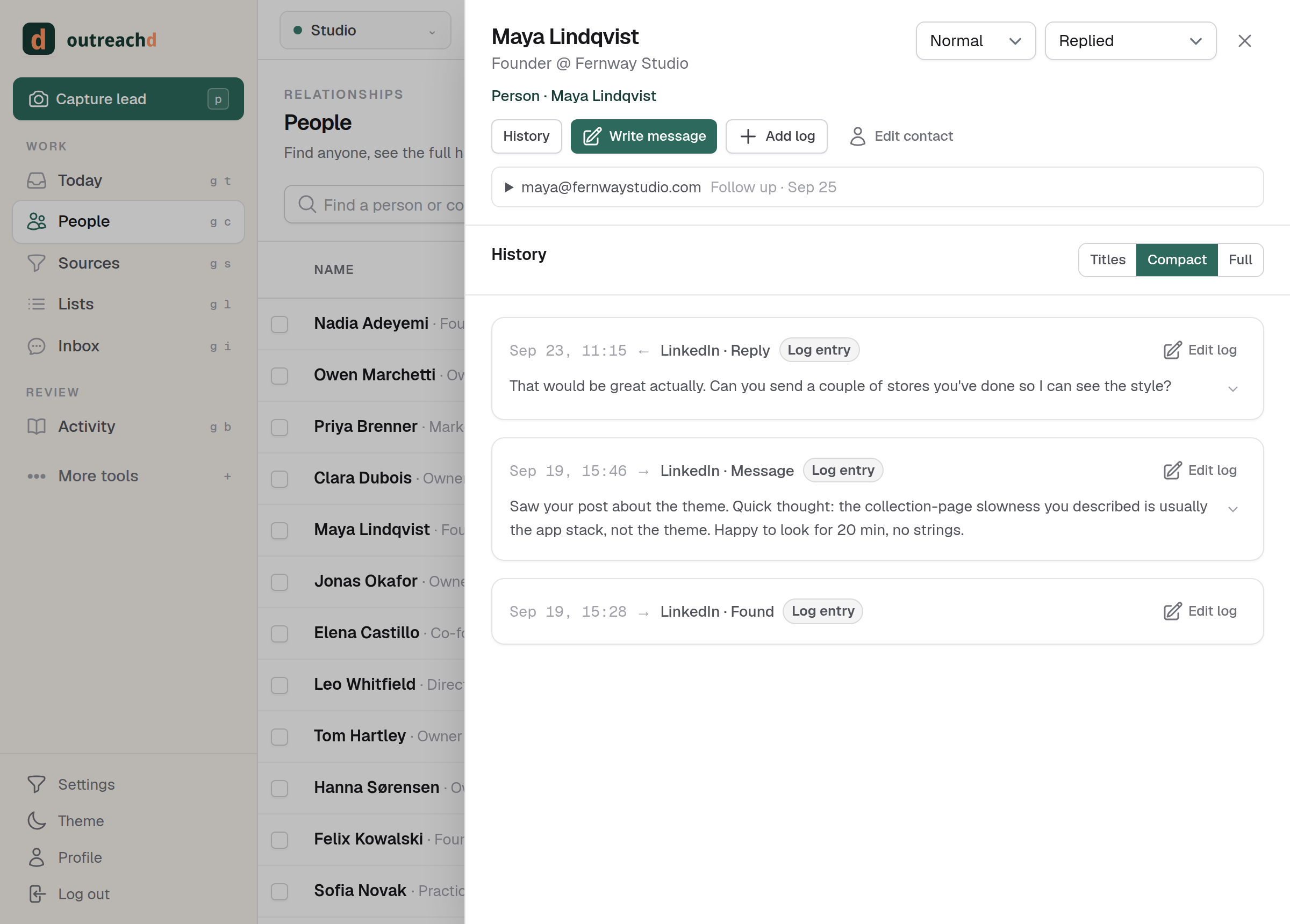The width and height of the screenshot is (1290, 924).
Task: Edit log for Sep 19 LinkedIn Found
Action: click(x=1200, y=611)
